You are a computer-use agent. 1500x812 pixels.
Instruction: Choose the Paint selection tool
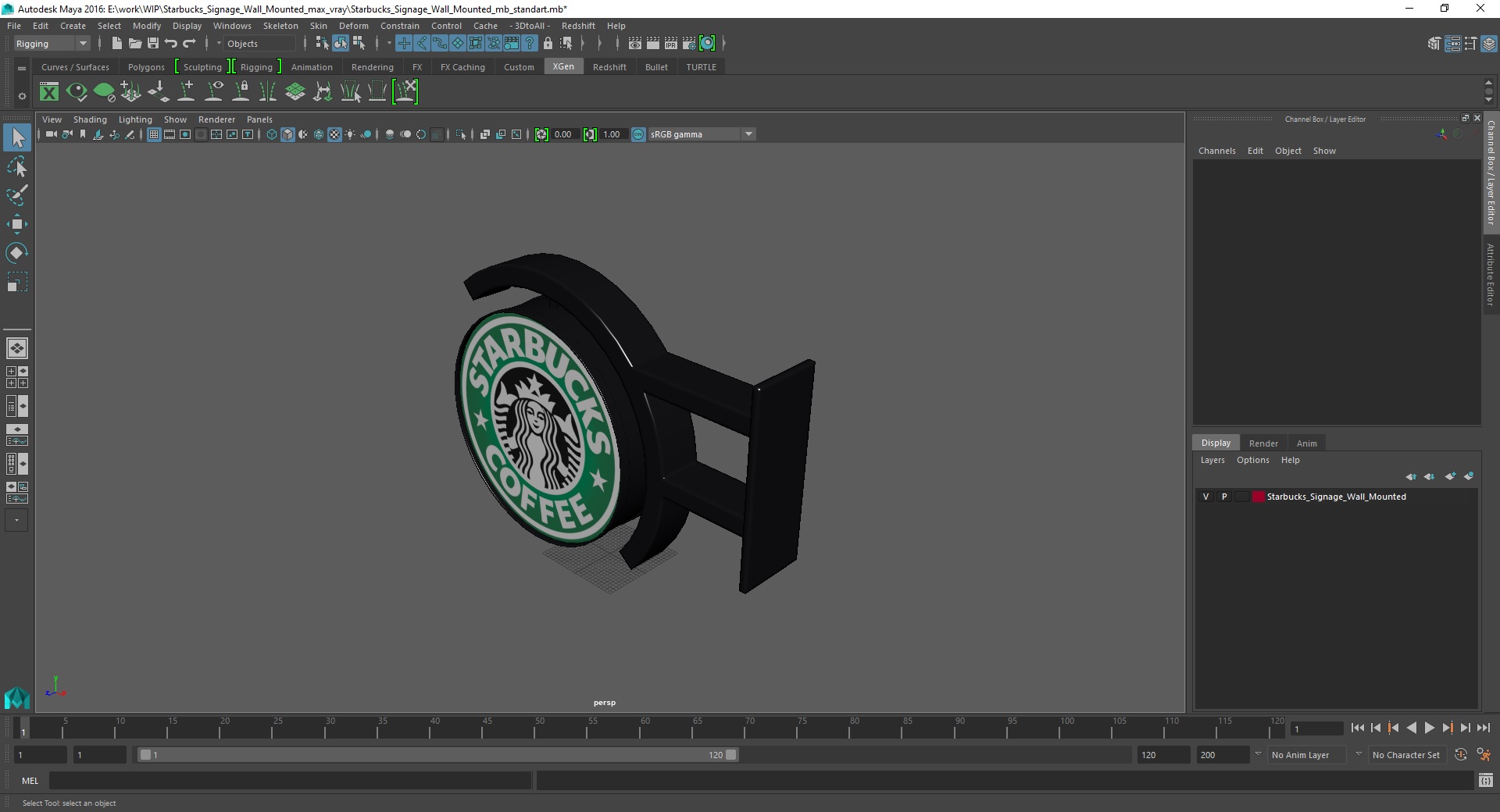tap(17, 195)
